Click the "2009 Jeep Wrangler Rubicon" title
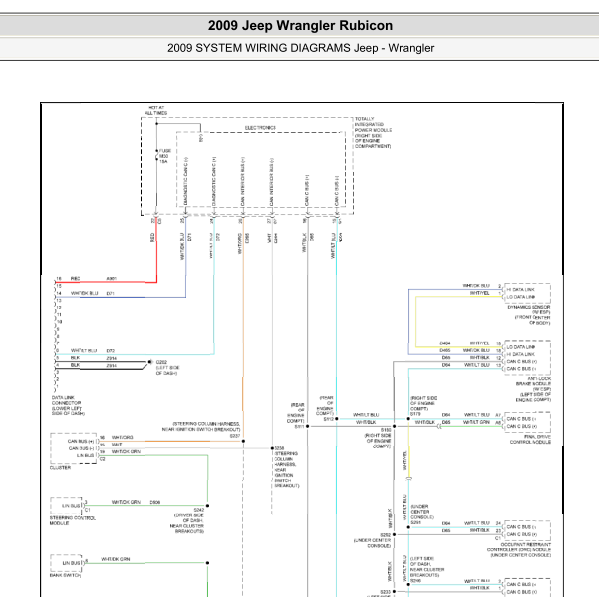This screenshot has height=597, width=599. [300, 26]
